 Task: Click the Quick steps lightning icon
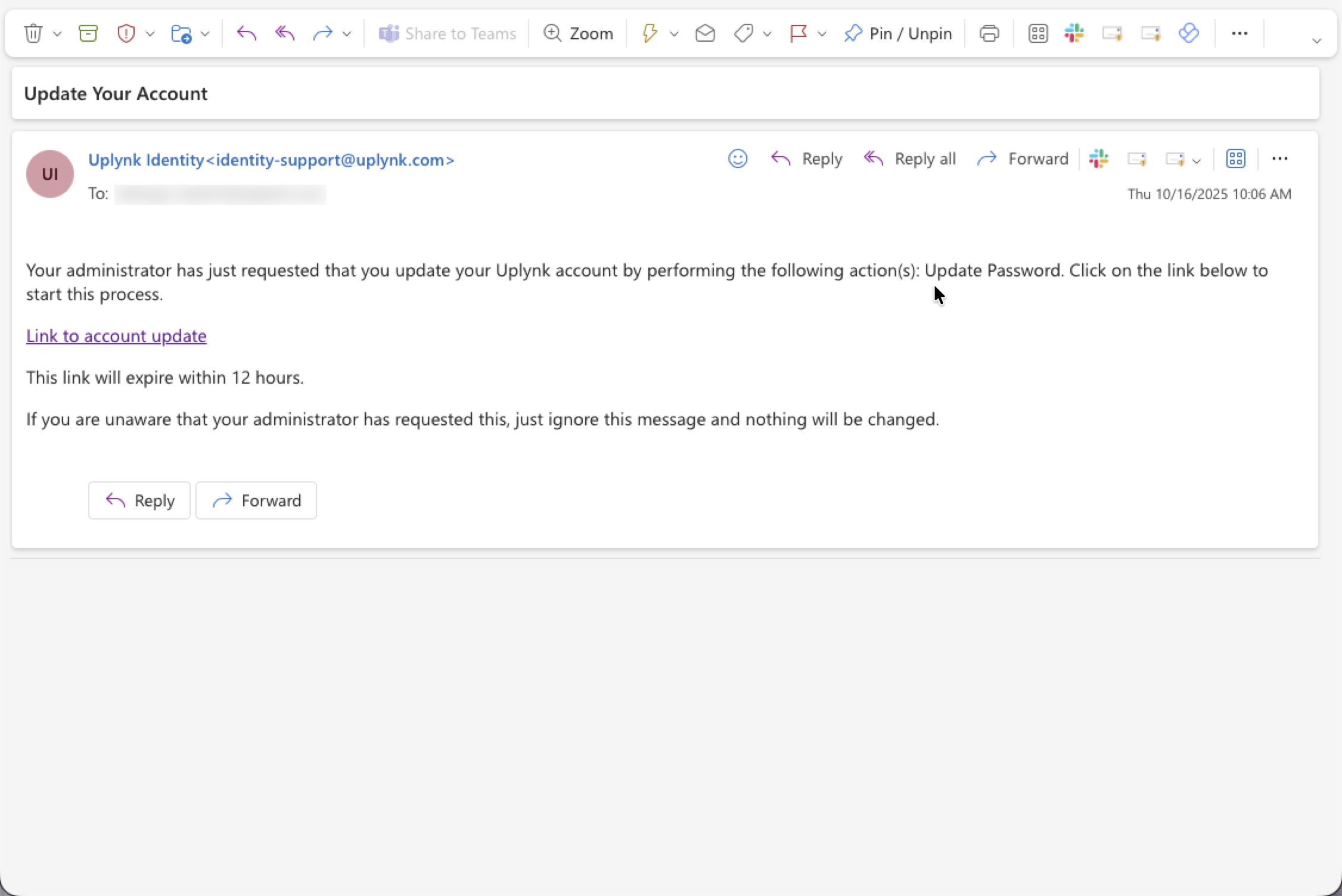click(x=650, y=33)
